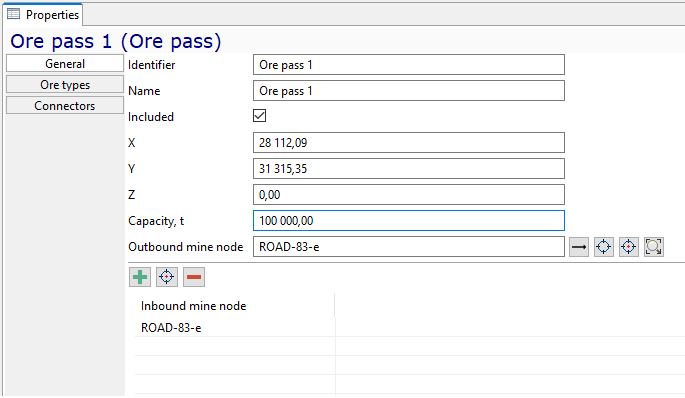Click the Capacity, t field

(x=409, y=221)
